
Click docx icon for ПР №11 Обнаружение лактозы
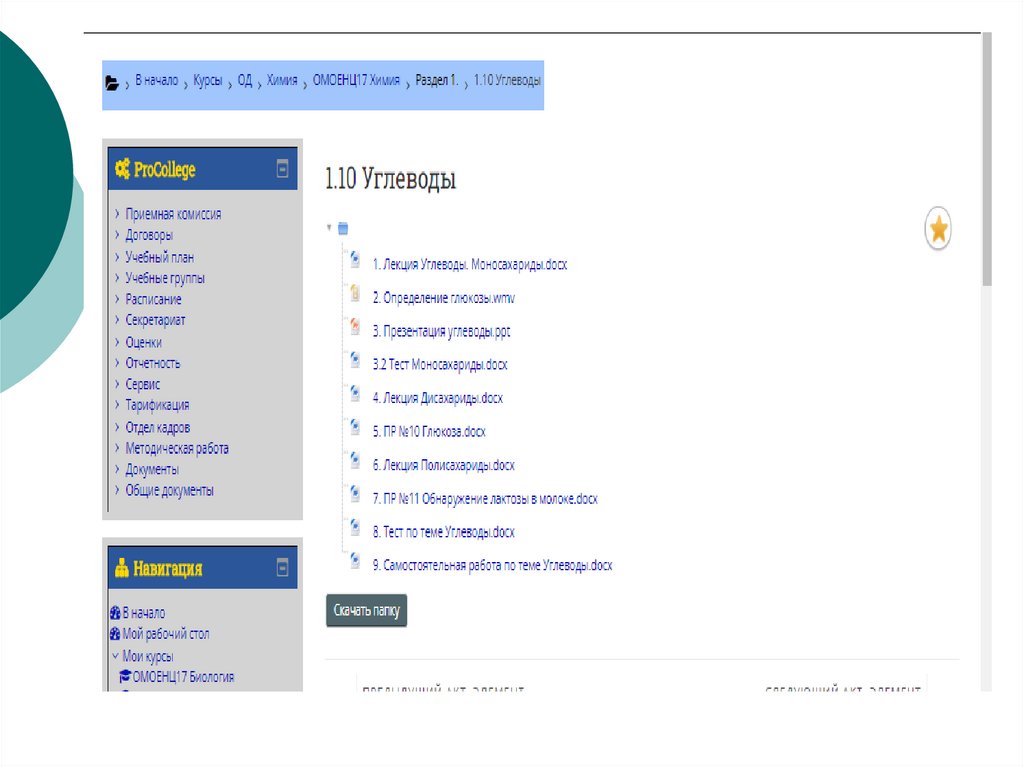355,493
